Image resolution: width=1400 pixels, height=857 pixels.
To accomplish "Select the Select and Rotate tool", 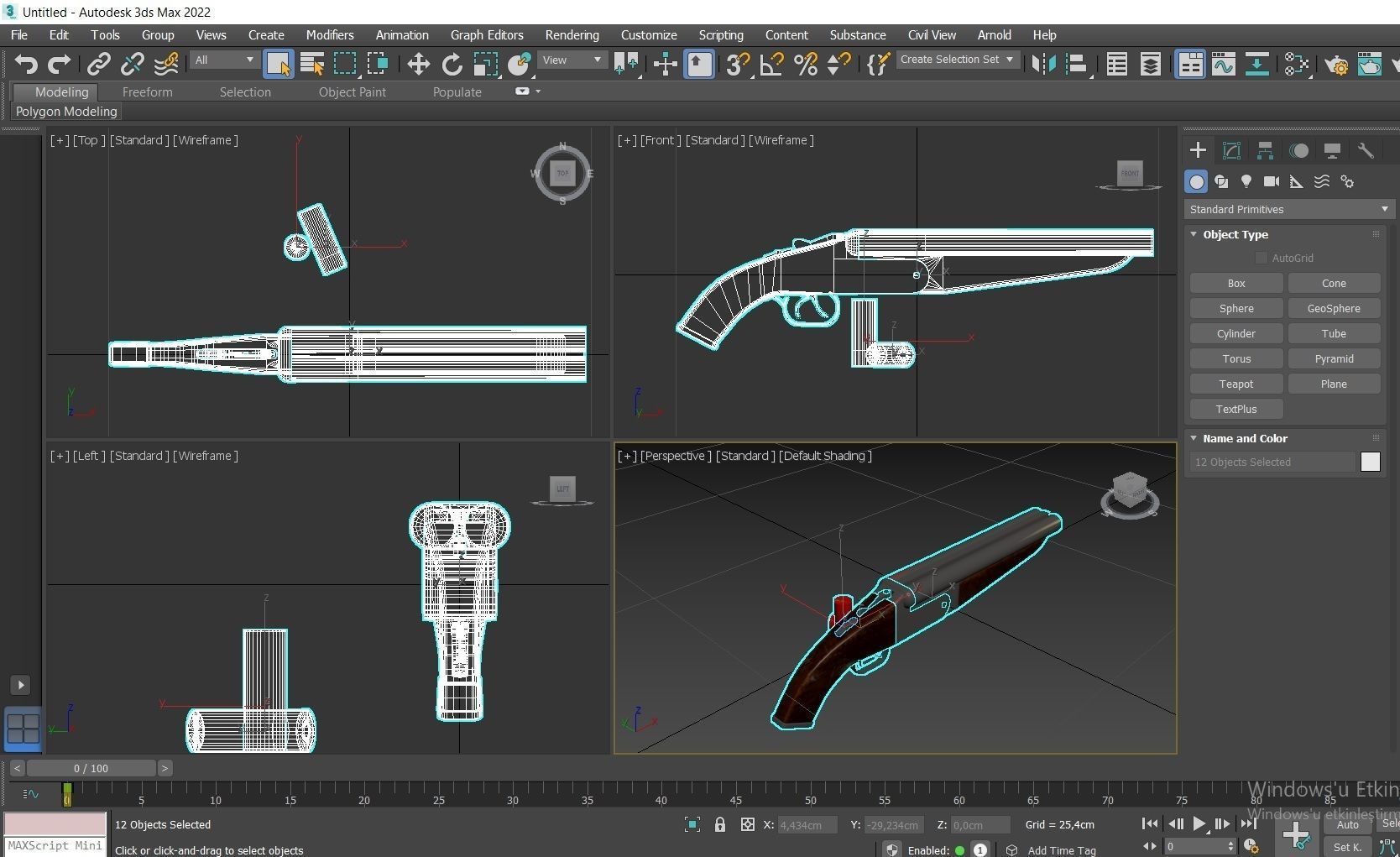I will pos(452,64).
